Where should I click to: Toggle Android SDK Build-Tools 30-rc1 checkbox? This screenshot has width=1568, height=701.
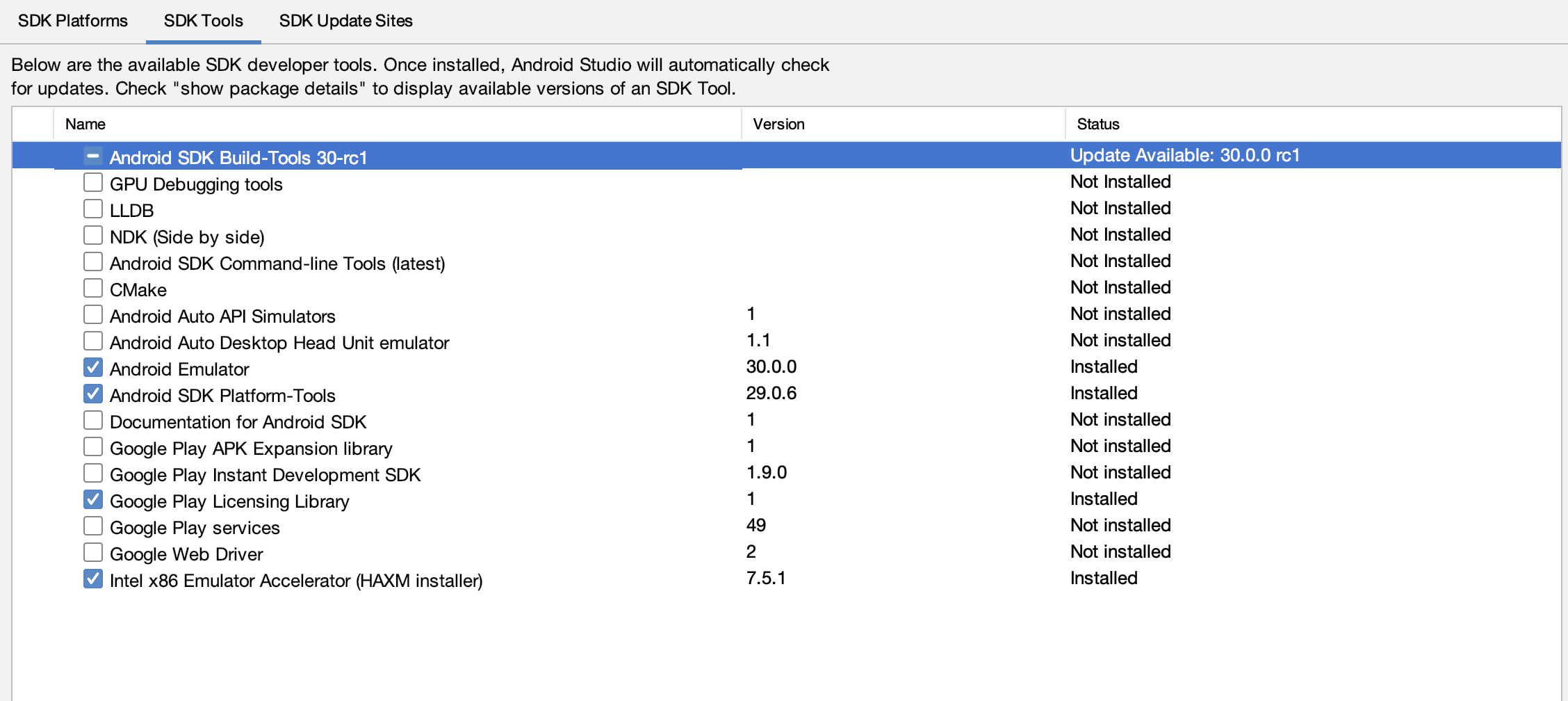(93, 156)
